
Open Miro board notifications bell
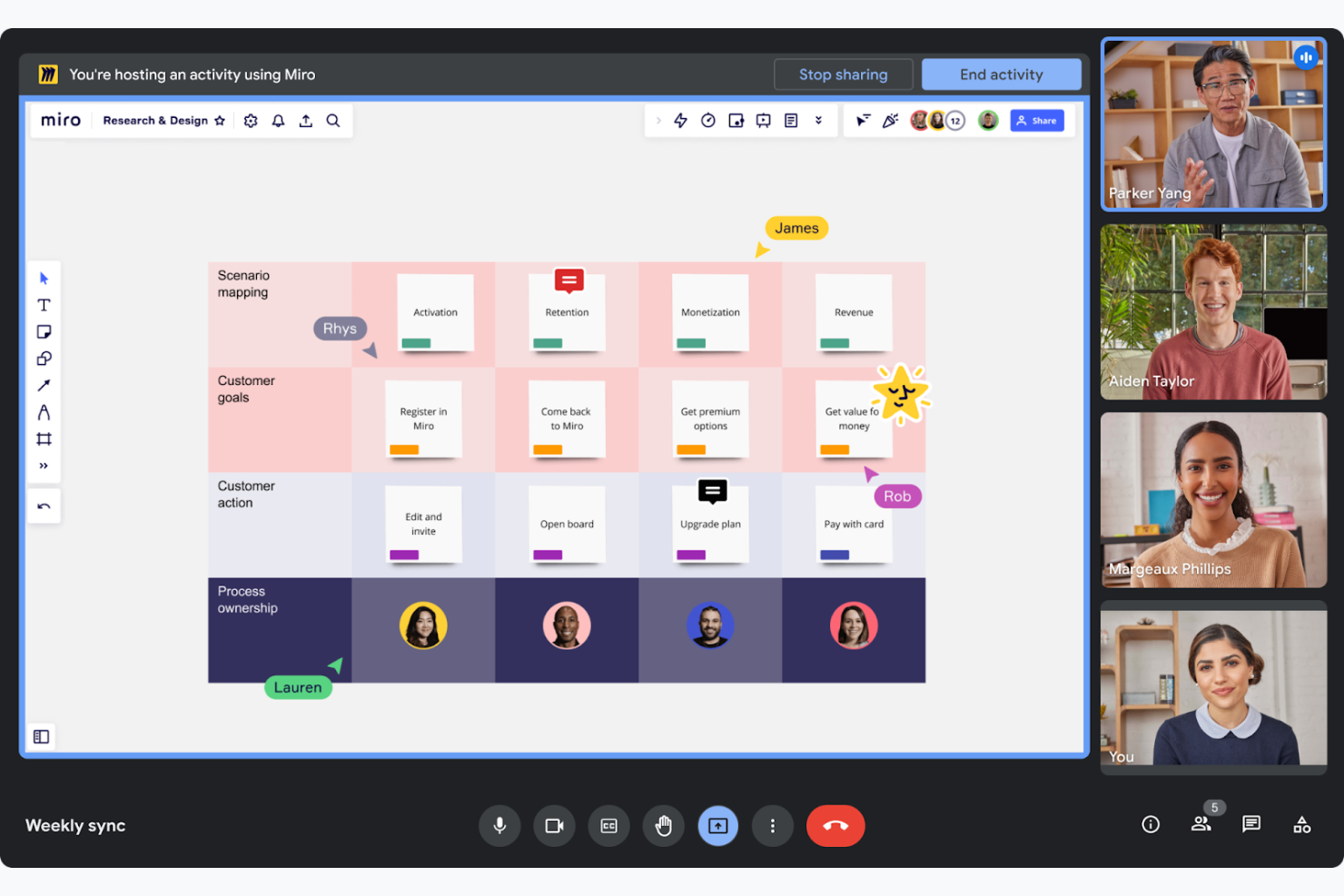[278, 120]
